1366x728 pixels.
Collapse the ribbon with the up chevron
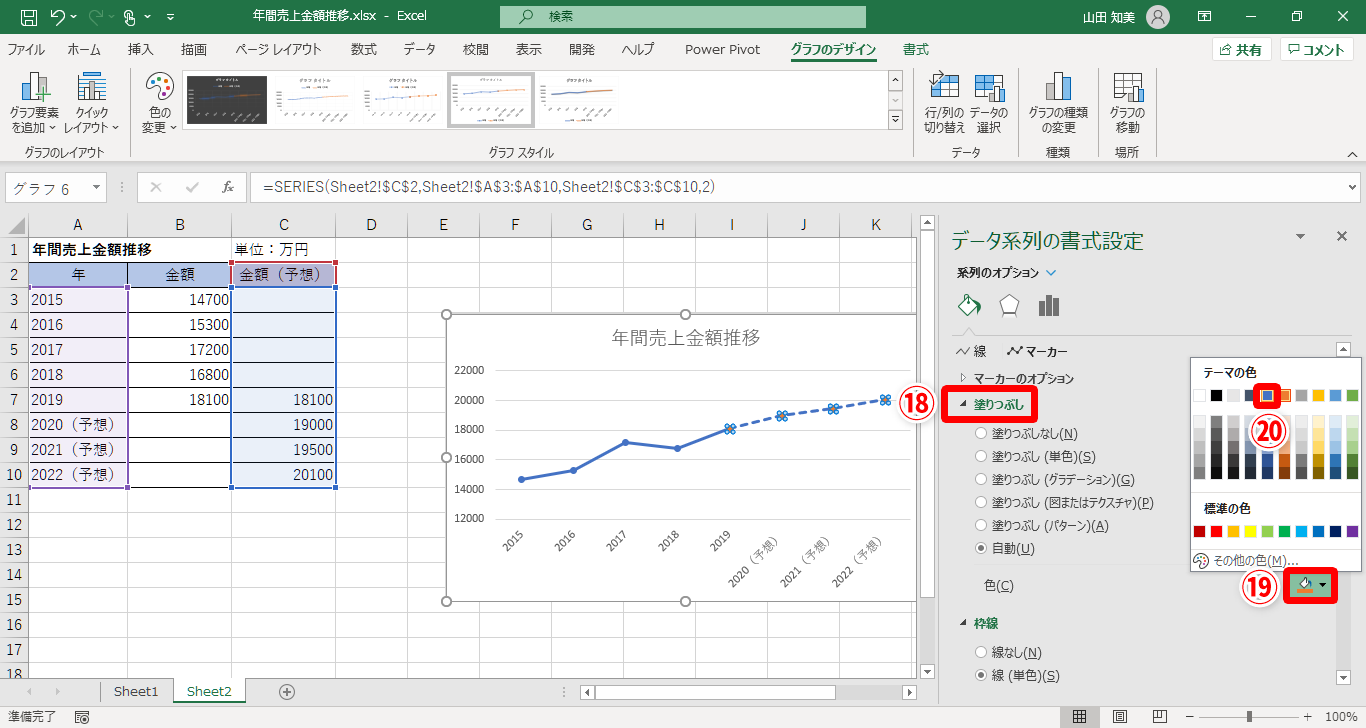coord(1352,154)
